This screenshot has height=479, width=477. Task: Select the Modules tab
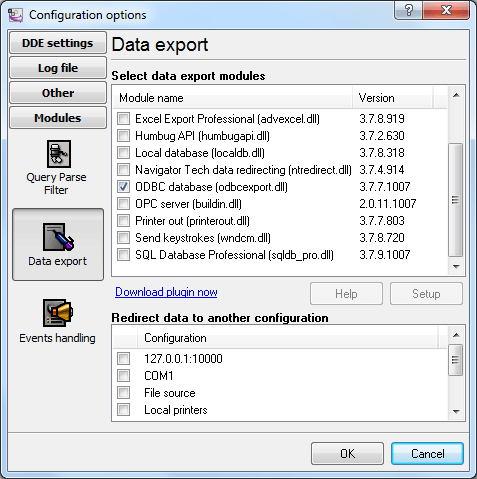click(x=58, y=118)
